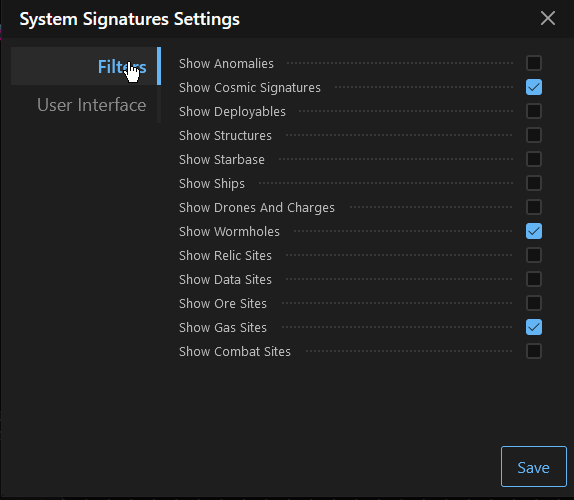574x500 pixels.
Task: Click the Show Anomalies label text
Action: point(226,63)
